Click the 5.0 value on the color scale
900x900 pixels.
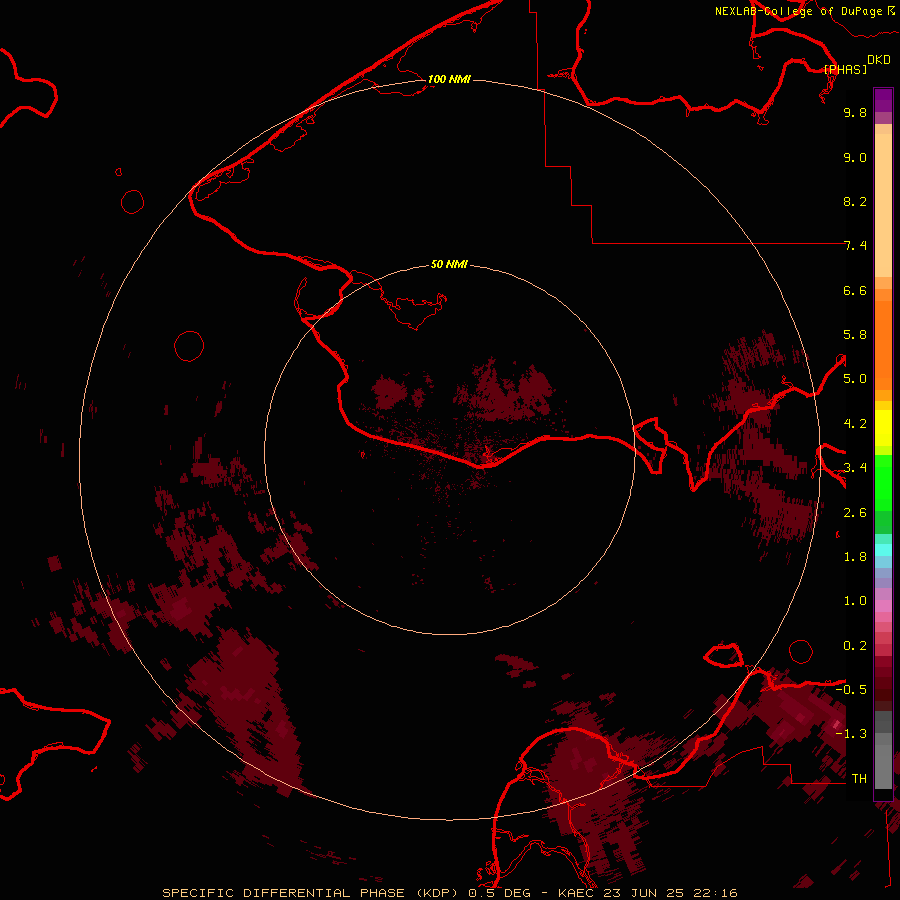(855, 379)
